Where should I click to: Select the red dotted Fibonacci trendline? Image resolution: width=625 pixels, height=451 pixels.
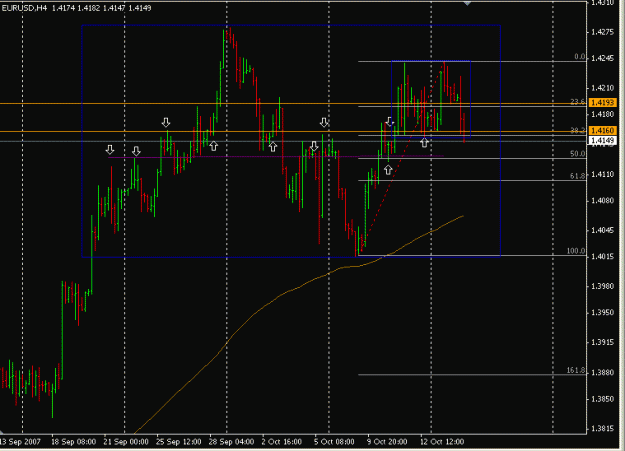(x=403, y=158)
